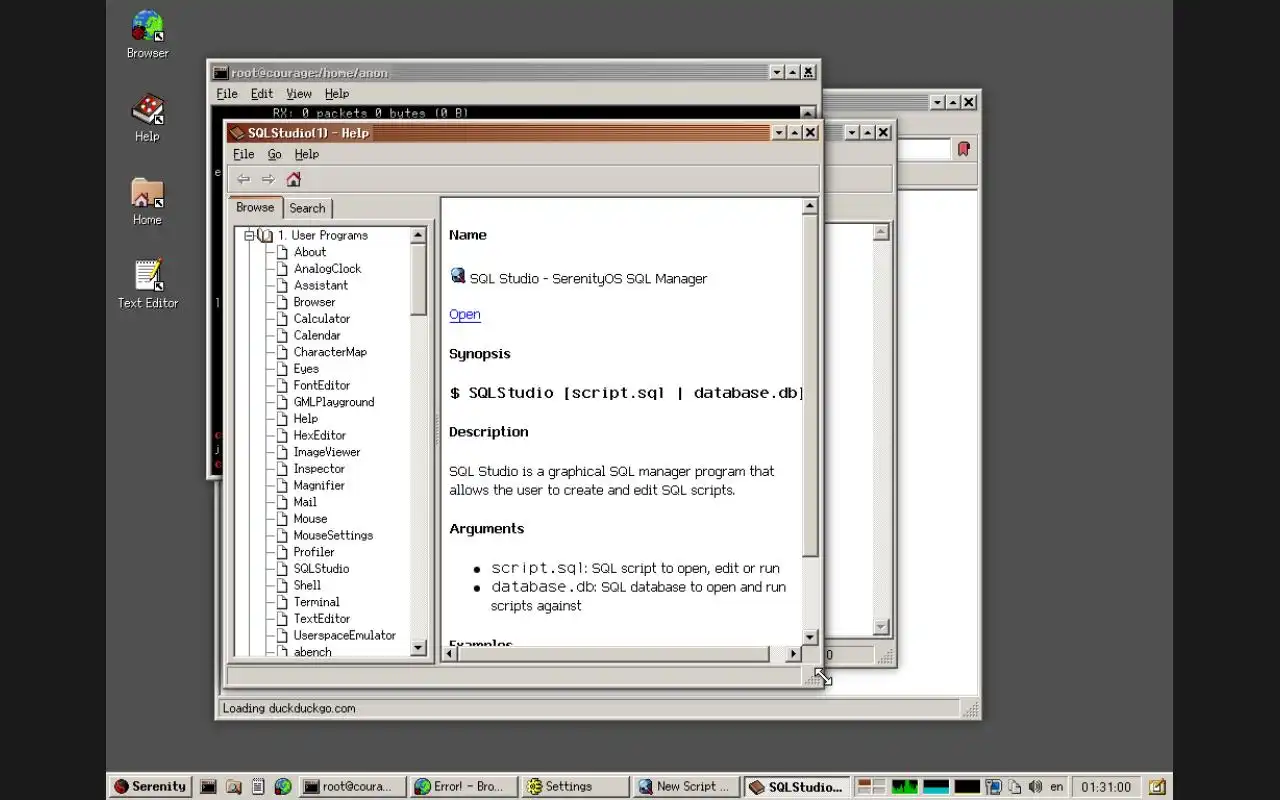Select SQLStudio in the help tree
The image size is (1280, 800).
tap(321, 568)
